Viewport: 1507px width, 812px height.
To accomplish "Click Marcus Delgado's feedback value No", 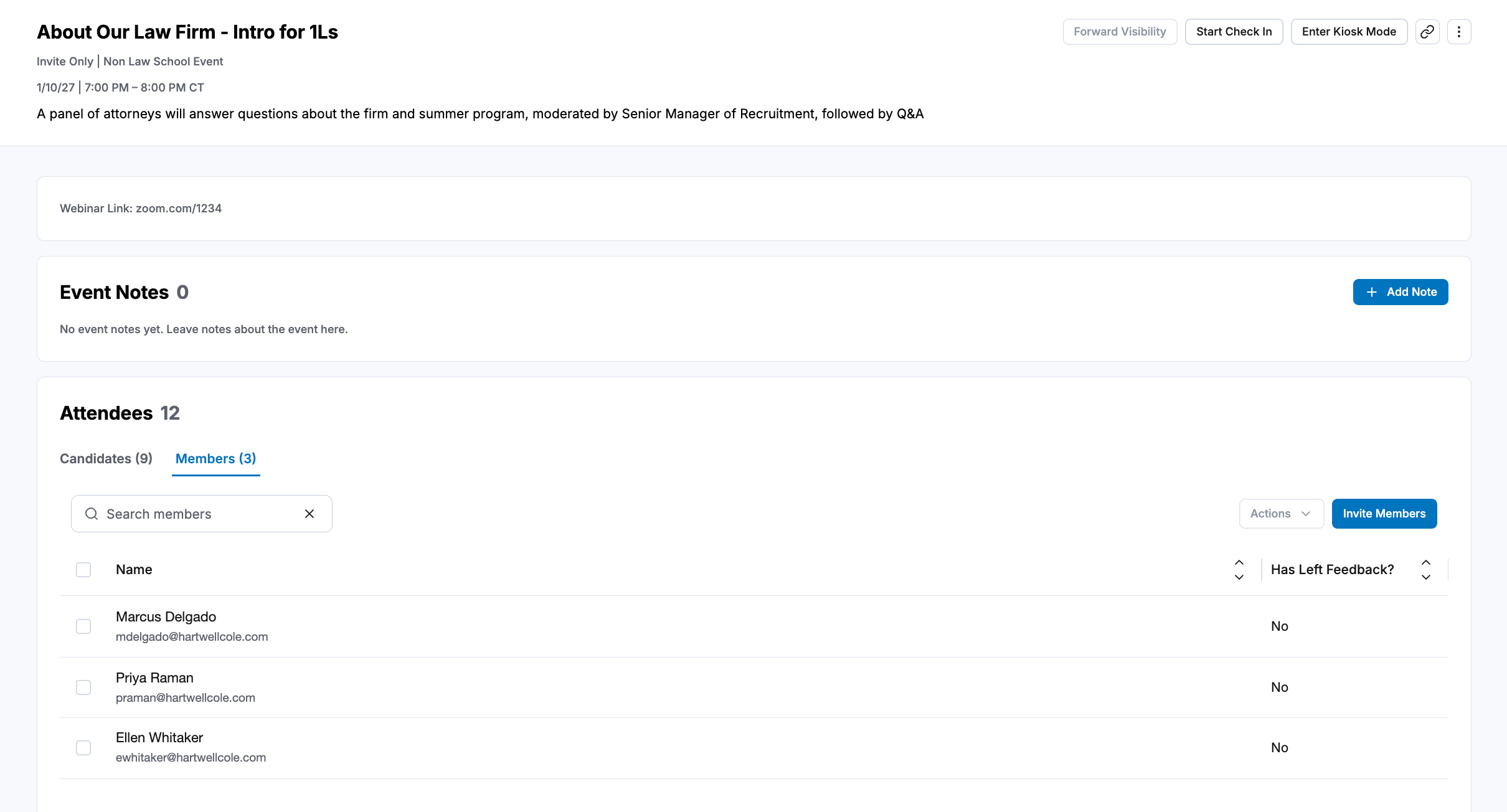I will 1280,626.
